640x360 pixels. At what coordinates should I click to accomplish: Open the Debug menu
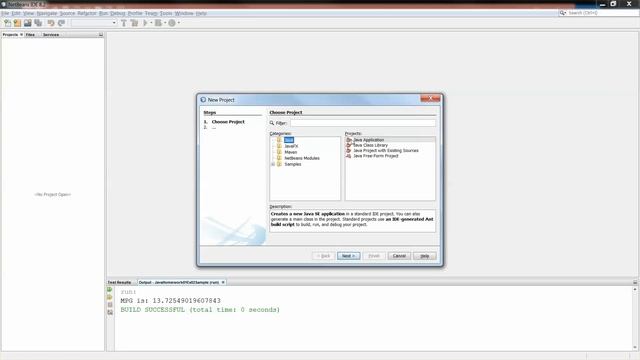pyautogui.click(x=118, y=13)
